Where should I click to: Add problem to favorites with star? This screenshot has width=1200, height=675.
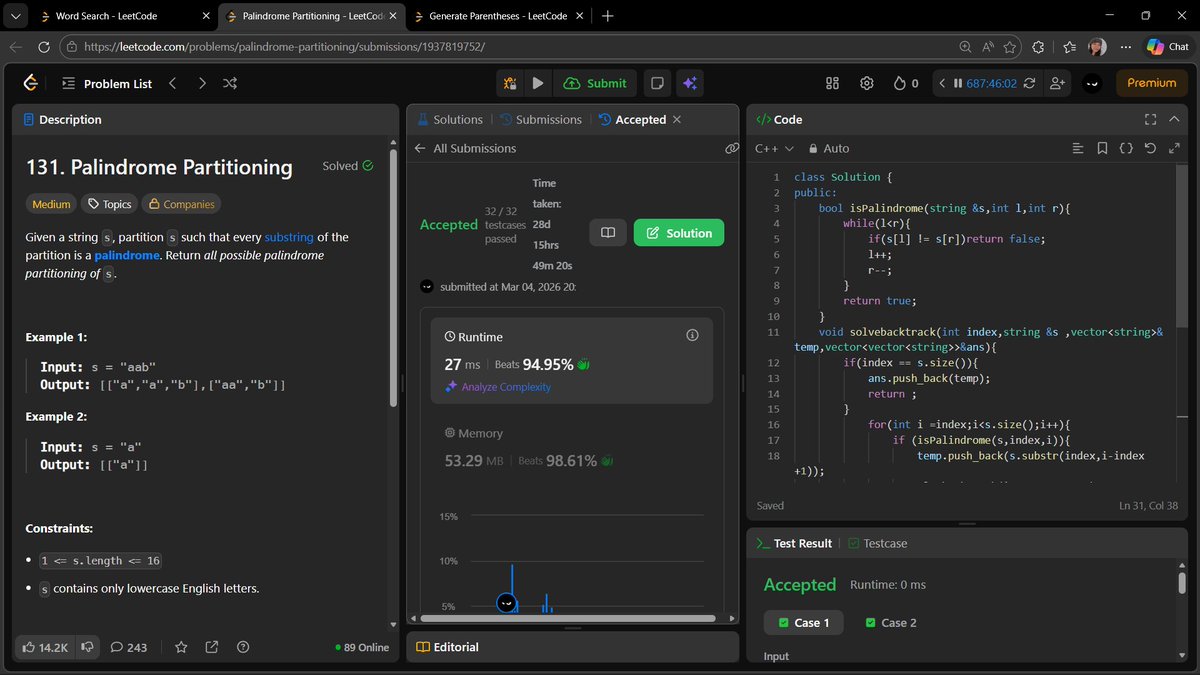(x=181, y=647)
